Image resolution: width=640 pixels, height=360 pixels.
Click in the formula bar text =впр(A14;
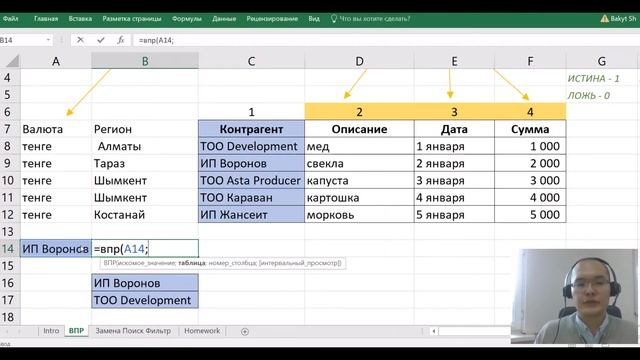pyautogui.click(x=156, y=40)
